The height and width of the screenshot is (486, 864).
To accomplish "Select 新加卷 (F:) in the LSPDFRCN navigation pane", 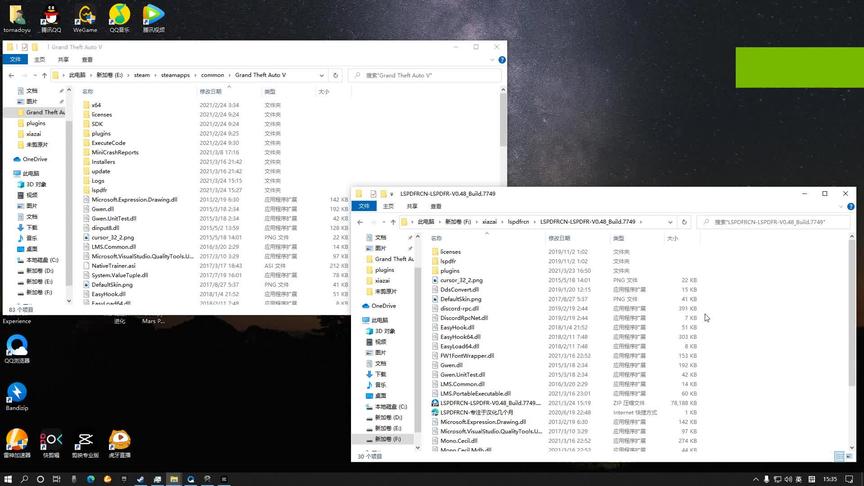I will click(388, 439).
